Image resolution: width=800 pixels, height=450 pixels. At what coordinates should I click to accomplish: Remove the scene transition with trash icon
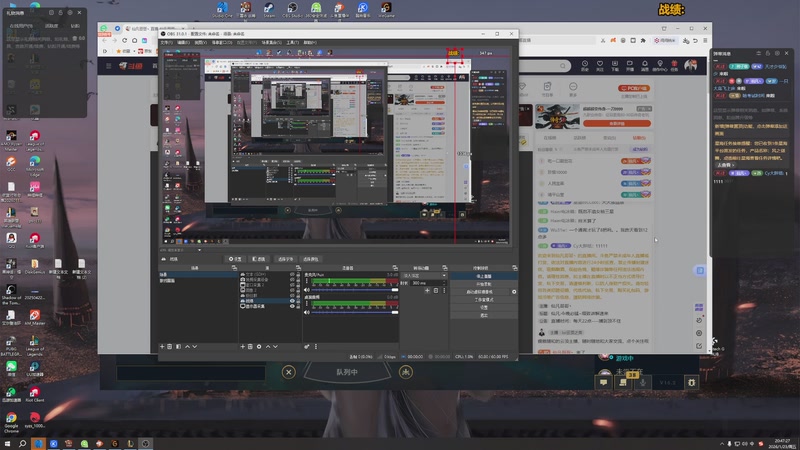pos(436,290)
